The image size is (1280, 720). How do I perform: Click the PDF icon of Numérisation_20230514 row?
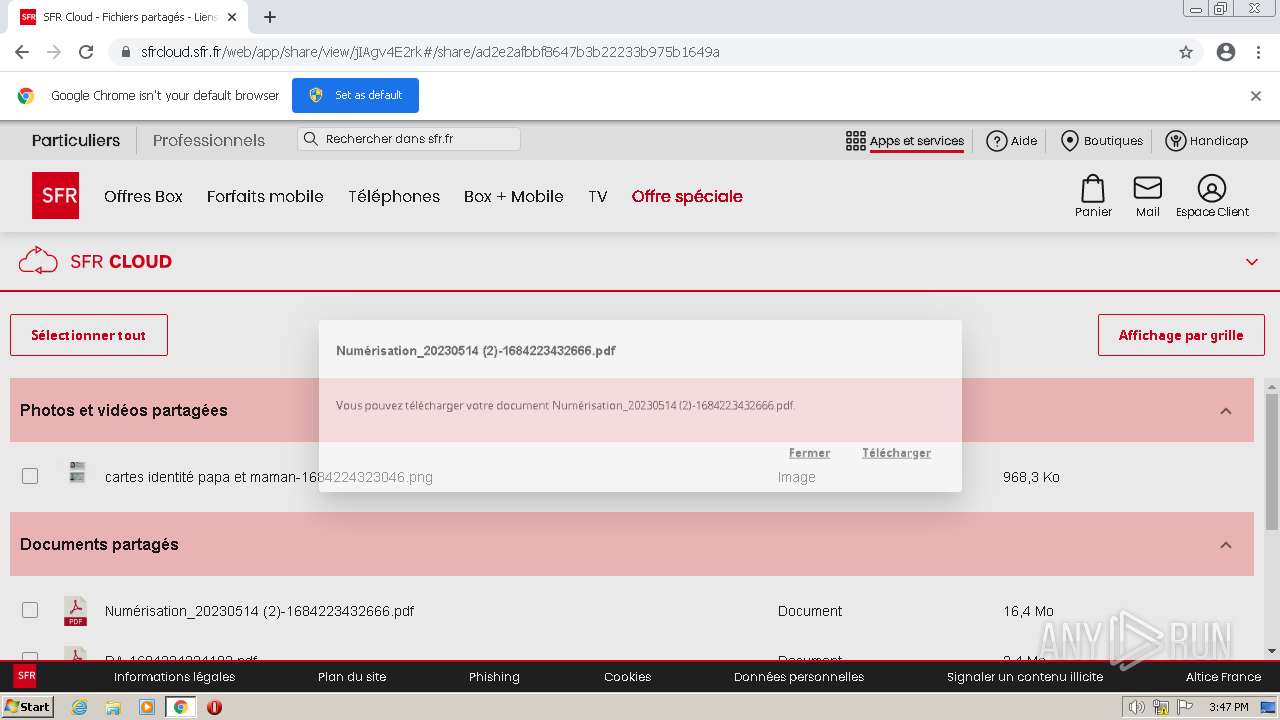tap(75, 611)
